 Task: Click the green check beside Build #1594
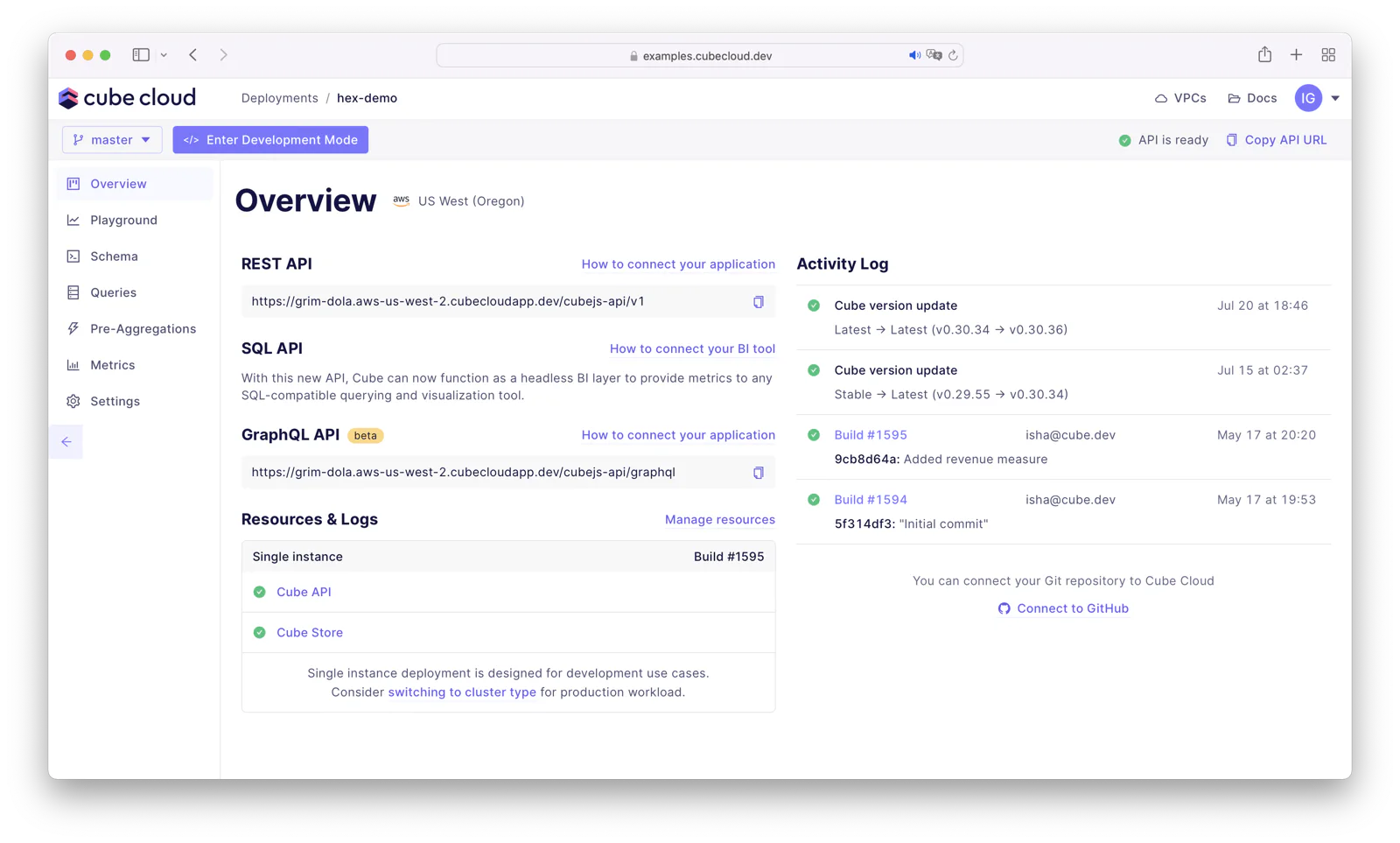pyautogui.click(x=814, y=500)
